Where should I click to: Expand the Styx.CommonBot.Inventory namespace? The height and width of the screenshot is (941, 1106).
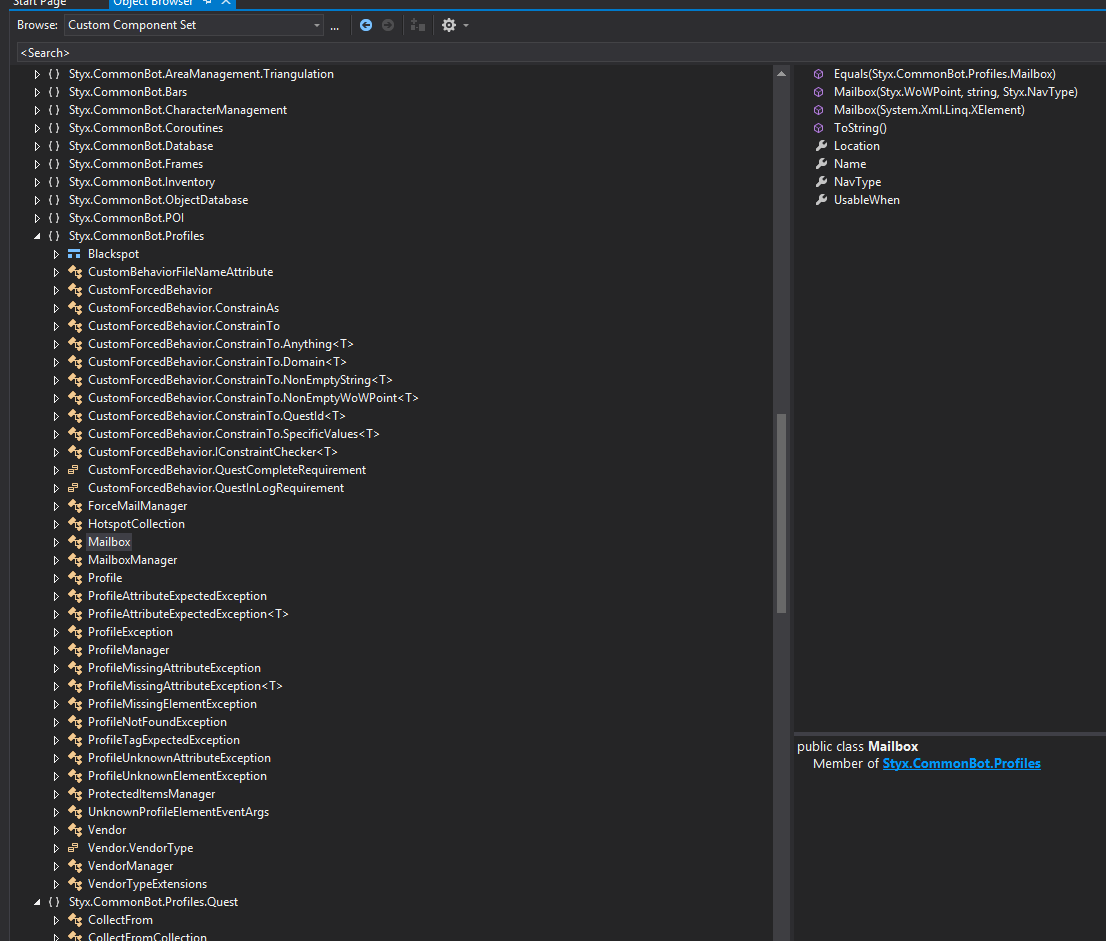tap(37, 182)
